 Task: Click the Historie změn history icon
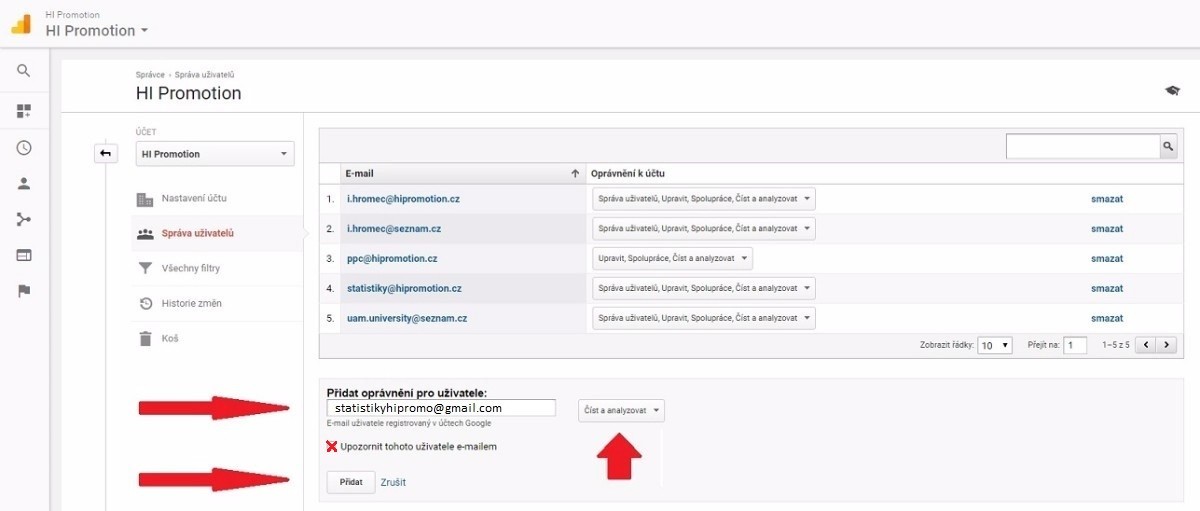pos(145,303)
